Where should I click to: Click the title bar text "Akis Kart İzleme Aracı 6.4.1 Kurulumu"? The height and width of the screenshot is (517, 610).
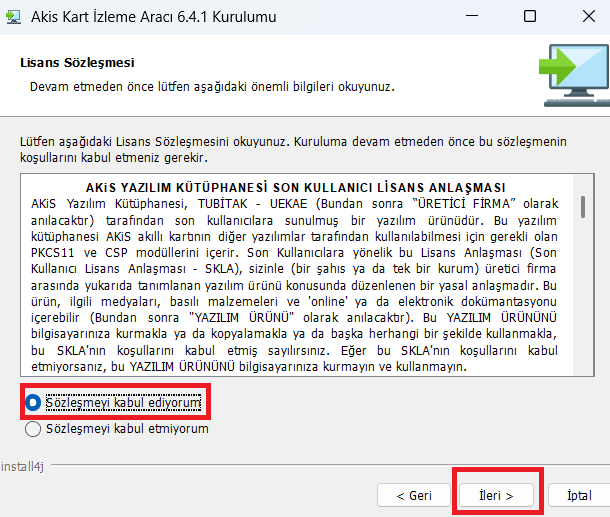tap(154, 17)
